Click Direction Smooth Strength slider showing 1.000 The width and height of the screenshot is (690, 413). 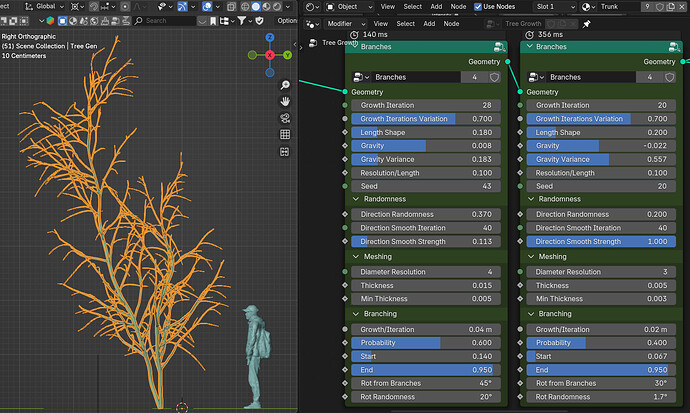coord(601,241)
